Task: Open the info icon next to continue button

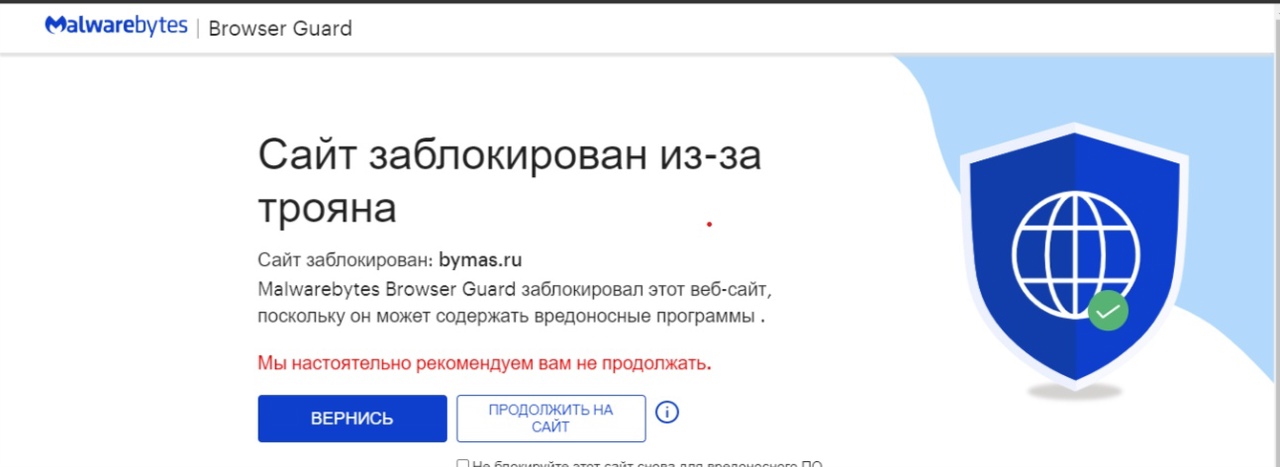Action: [667, 411]
